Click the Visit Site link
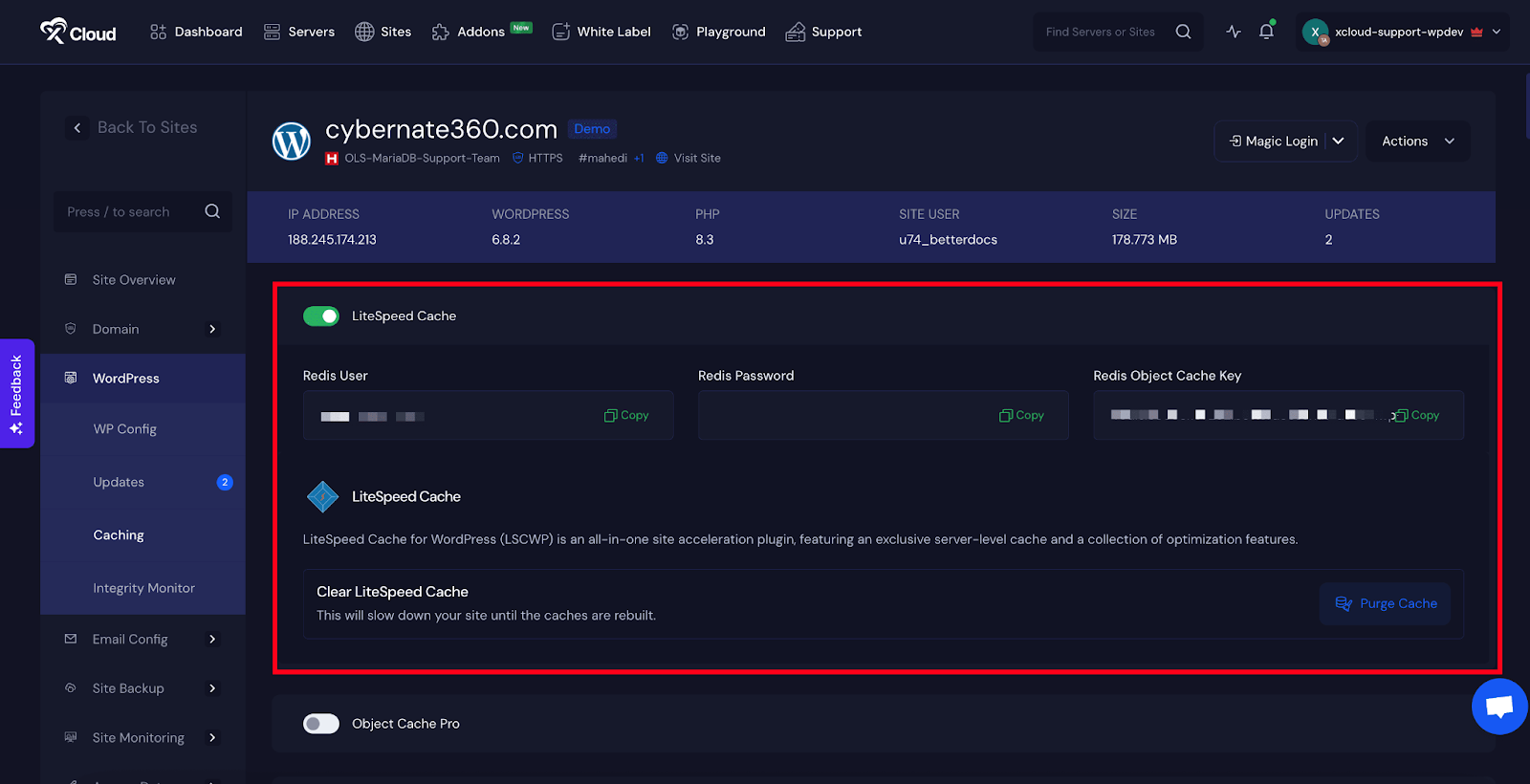 (x=696, y=159)
